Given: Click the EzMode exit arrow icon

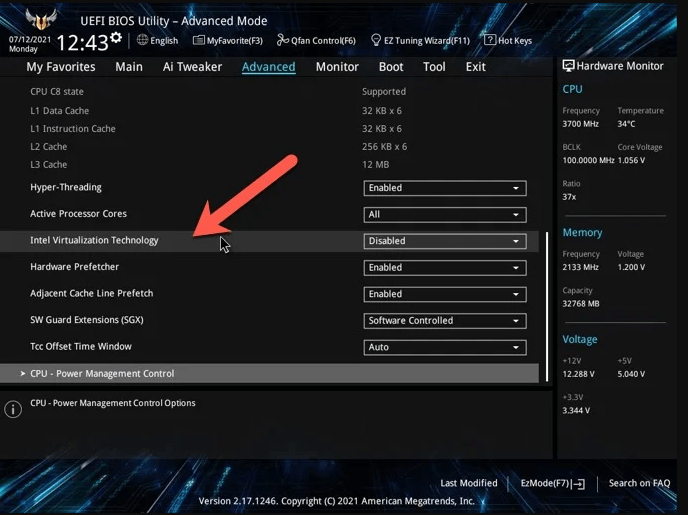Looking at the screenshot, I should (x=579, y=484).
